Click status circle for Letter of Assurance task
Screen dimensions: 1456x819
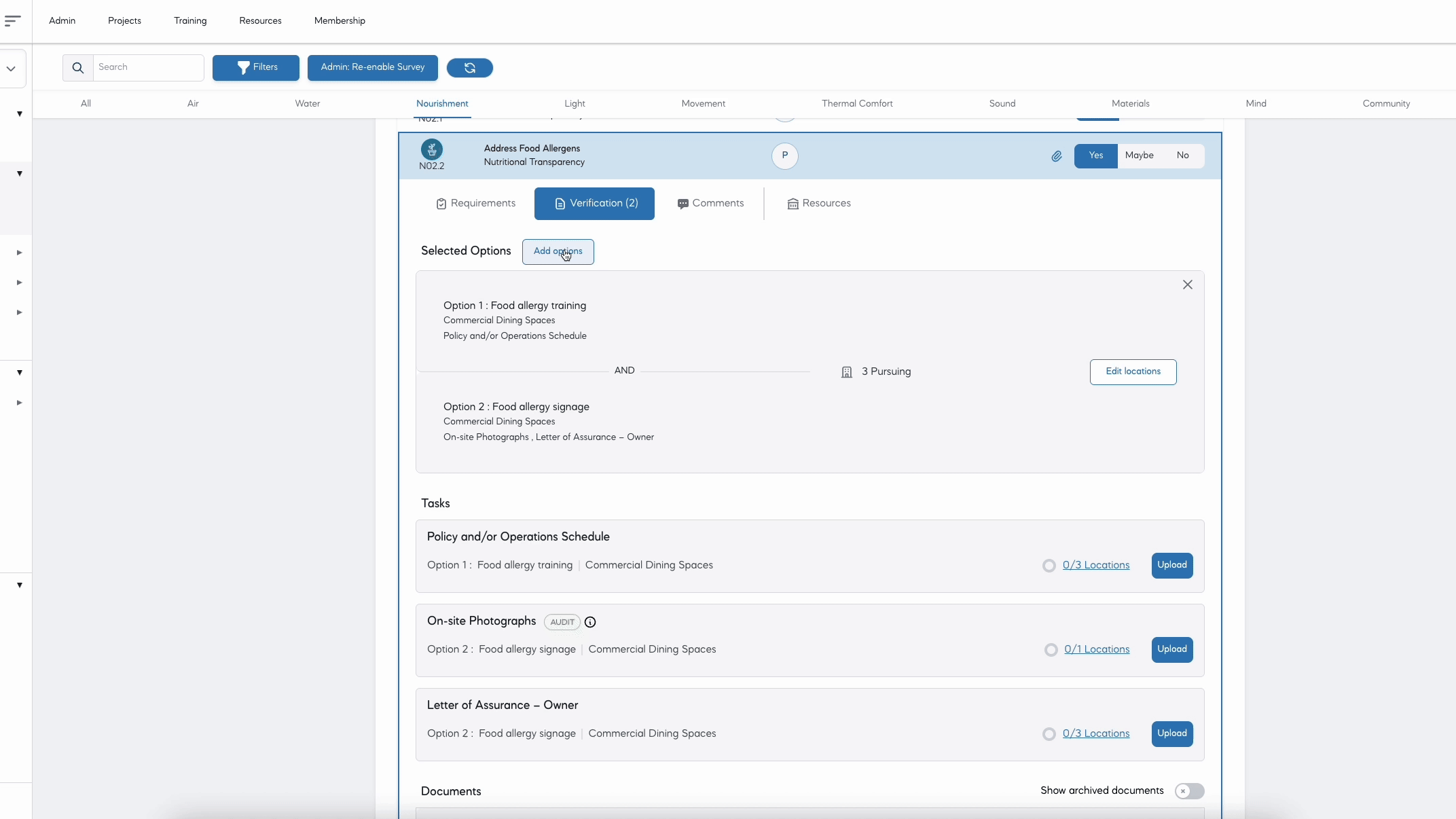point(1049,734)
